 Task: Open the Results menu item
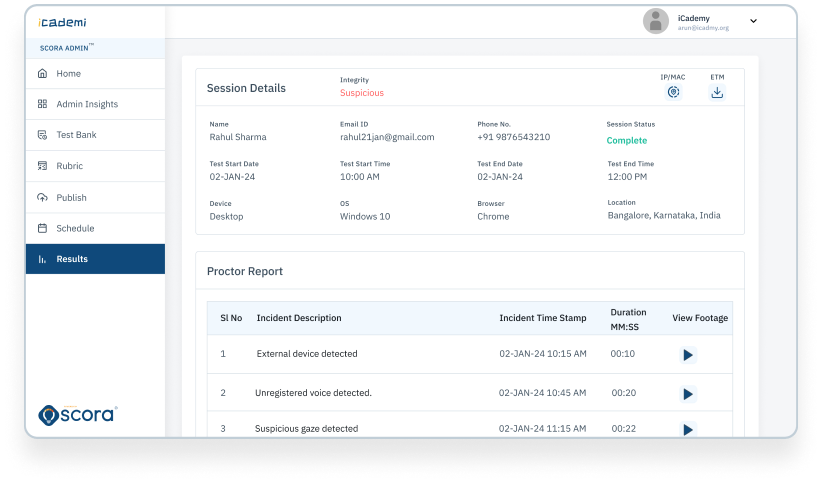click(x=72, y=259)
